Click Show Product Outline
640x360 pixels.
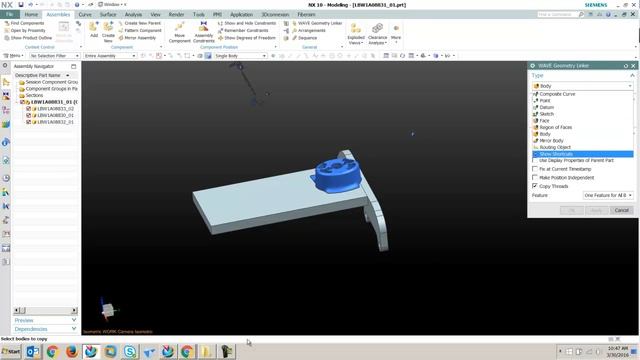coord(28,38)
